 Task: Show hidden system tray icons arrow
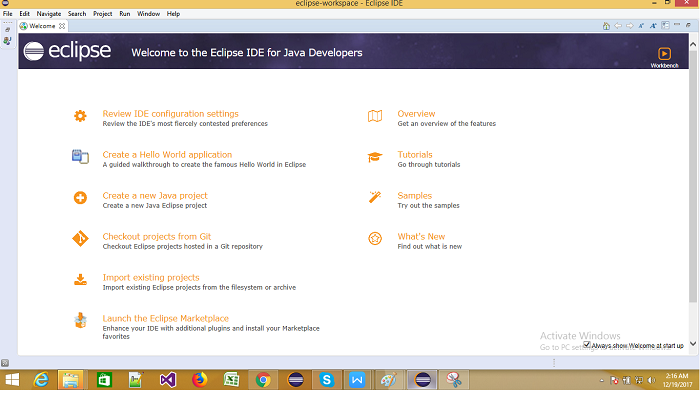tap(602, 380)
